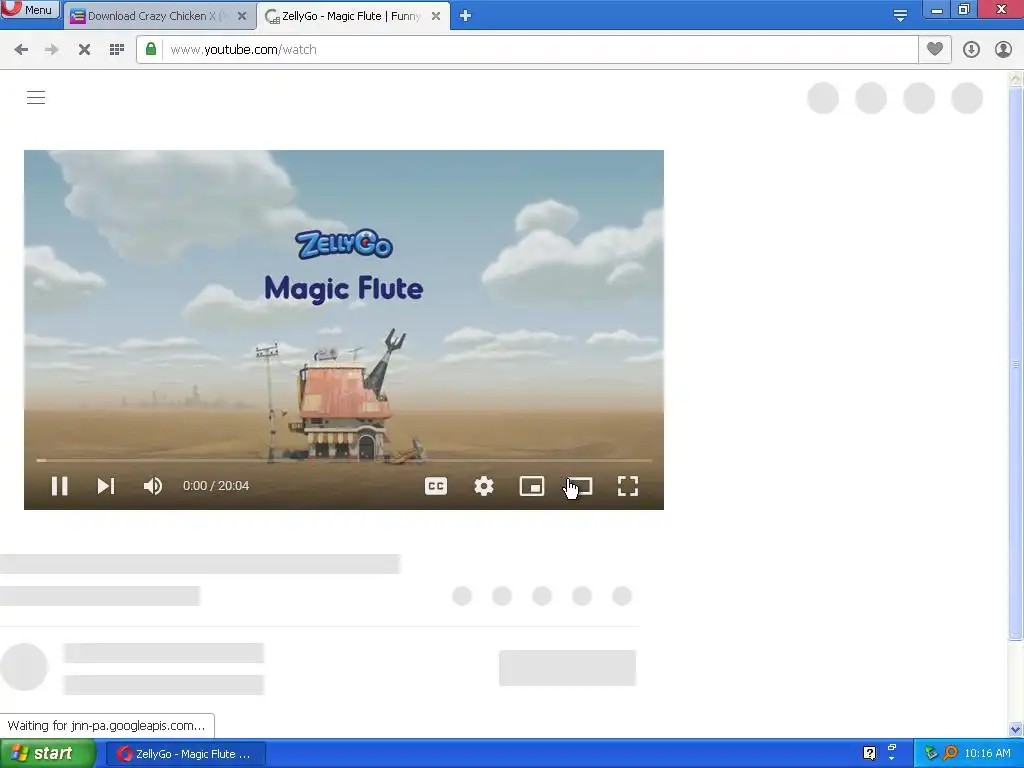Add page to bookmarks heart icon
Image resolution: width=1024 pixels, height=768 pixels.
pyautogui.click(x=935, y=49)
